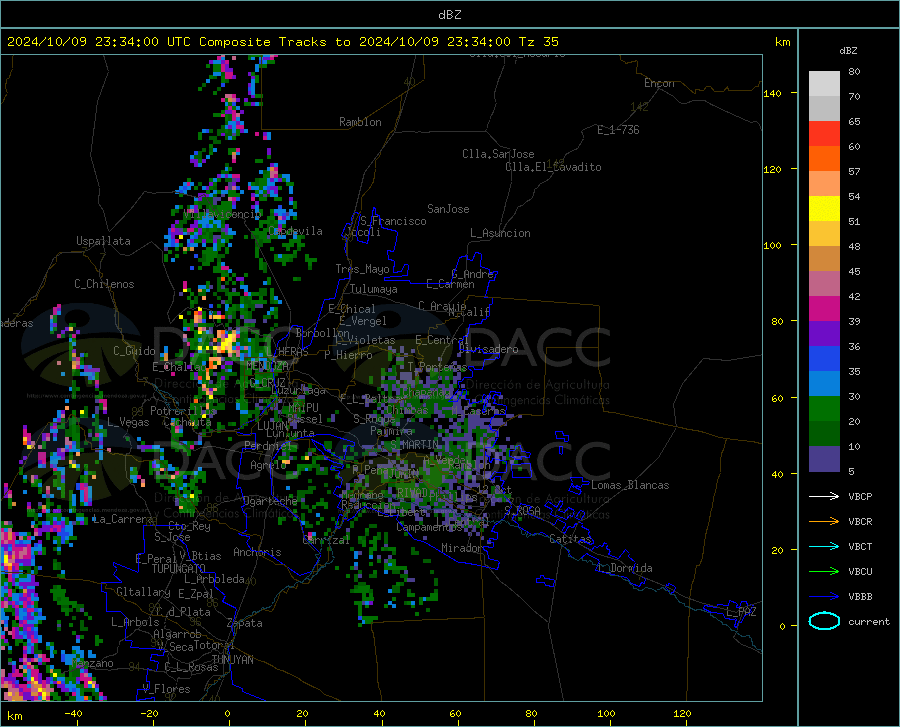Click the VBBB legend label

click(x=860, y=597)
